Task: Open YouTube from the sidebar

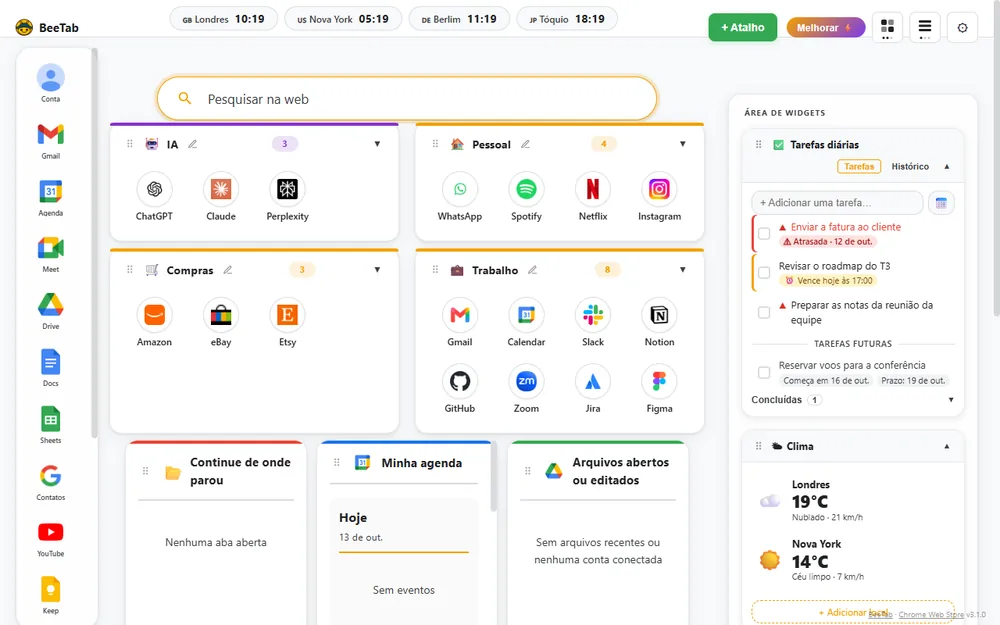Action: point(50,538)
